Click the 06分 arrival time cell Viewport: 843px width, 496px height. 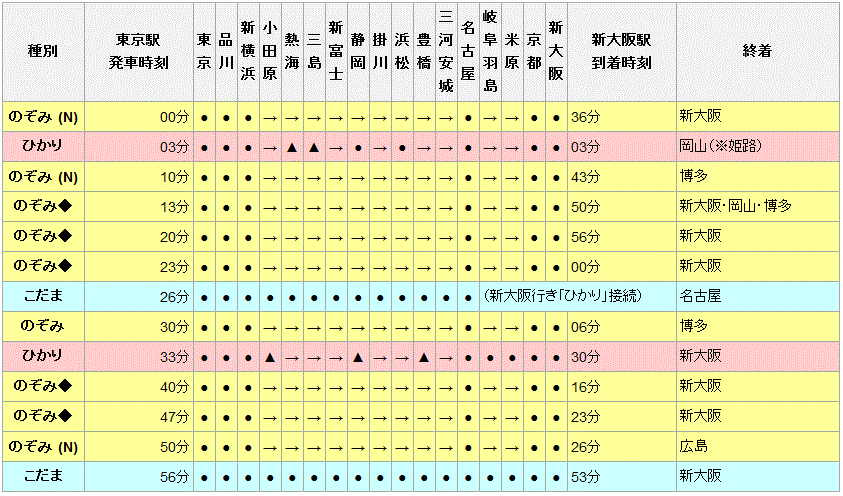(x=621, y=327)
